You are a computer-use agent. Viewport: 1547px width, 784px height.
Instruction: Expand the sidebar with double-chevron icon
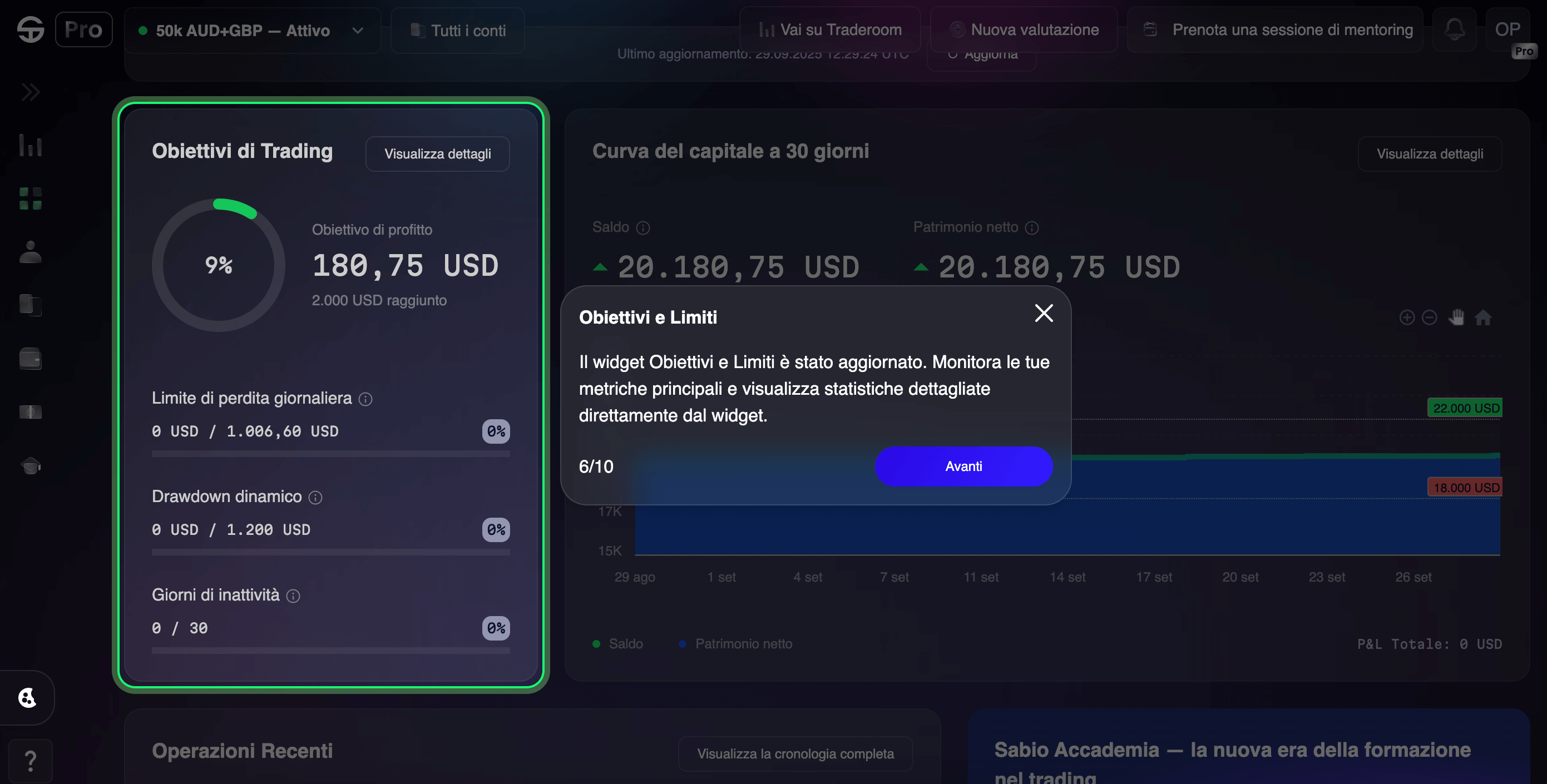(30, 92)
